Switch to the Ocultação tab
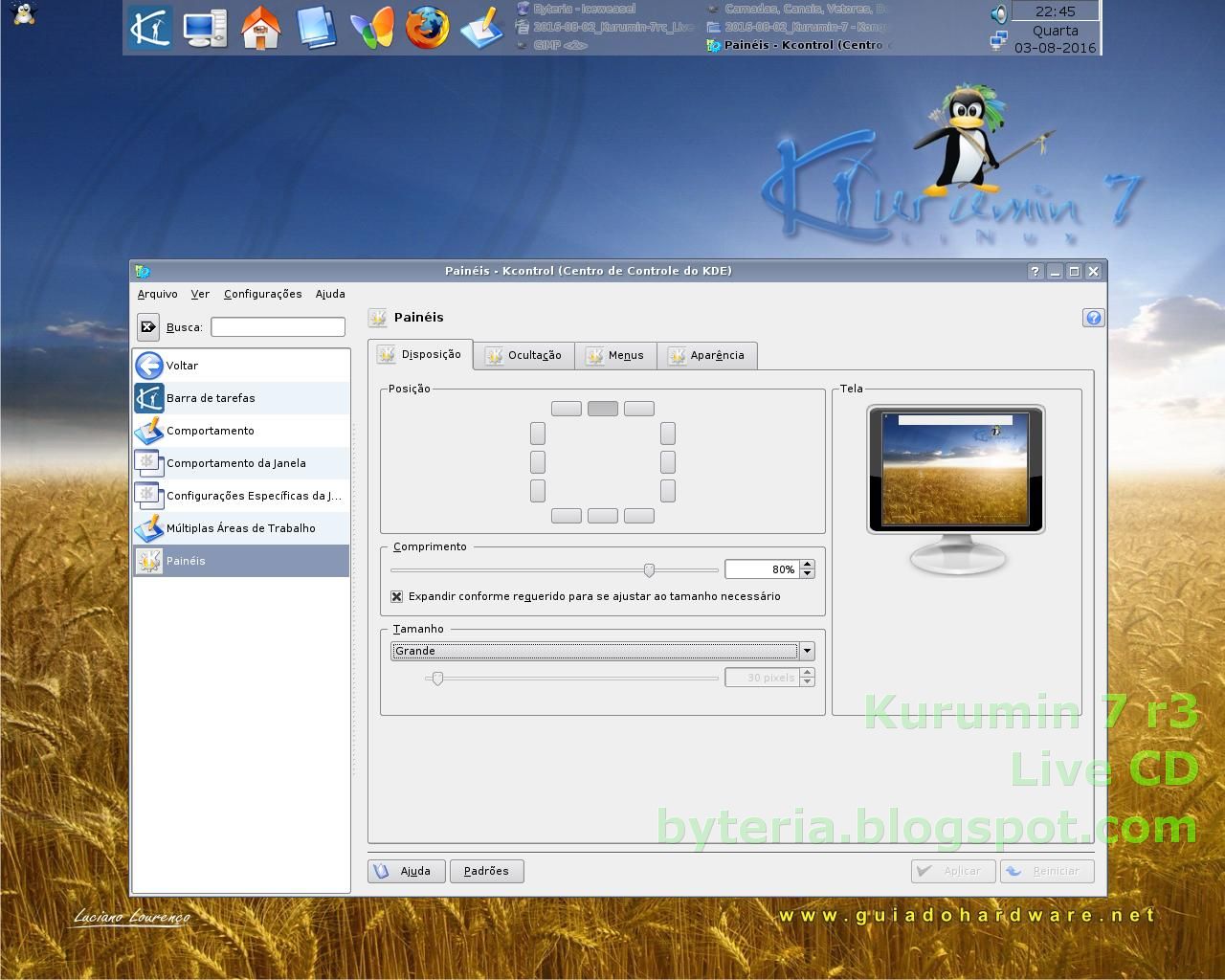This screenshot has width=1225, height=980. 523,355
